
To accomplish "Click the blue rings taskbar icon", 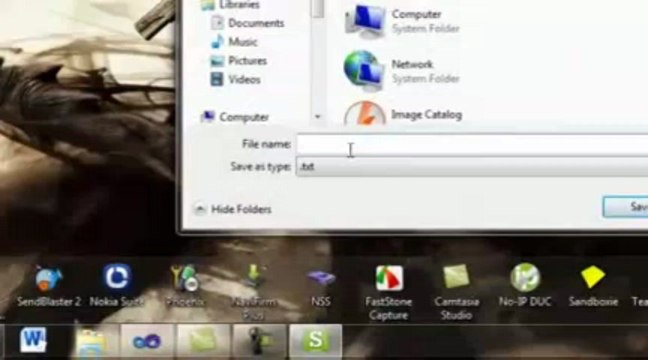I will pyautogui.click(x=147, y=341).
